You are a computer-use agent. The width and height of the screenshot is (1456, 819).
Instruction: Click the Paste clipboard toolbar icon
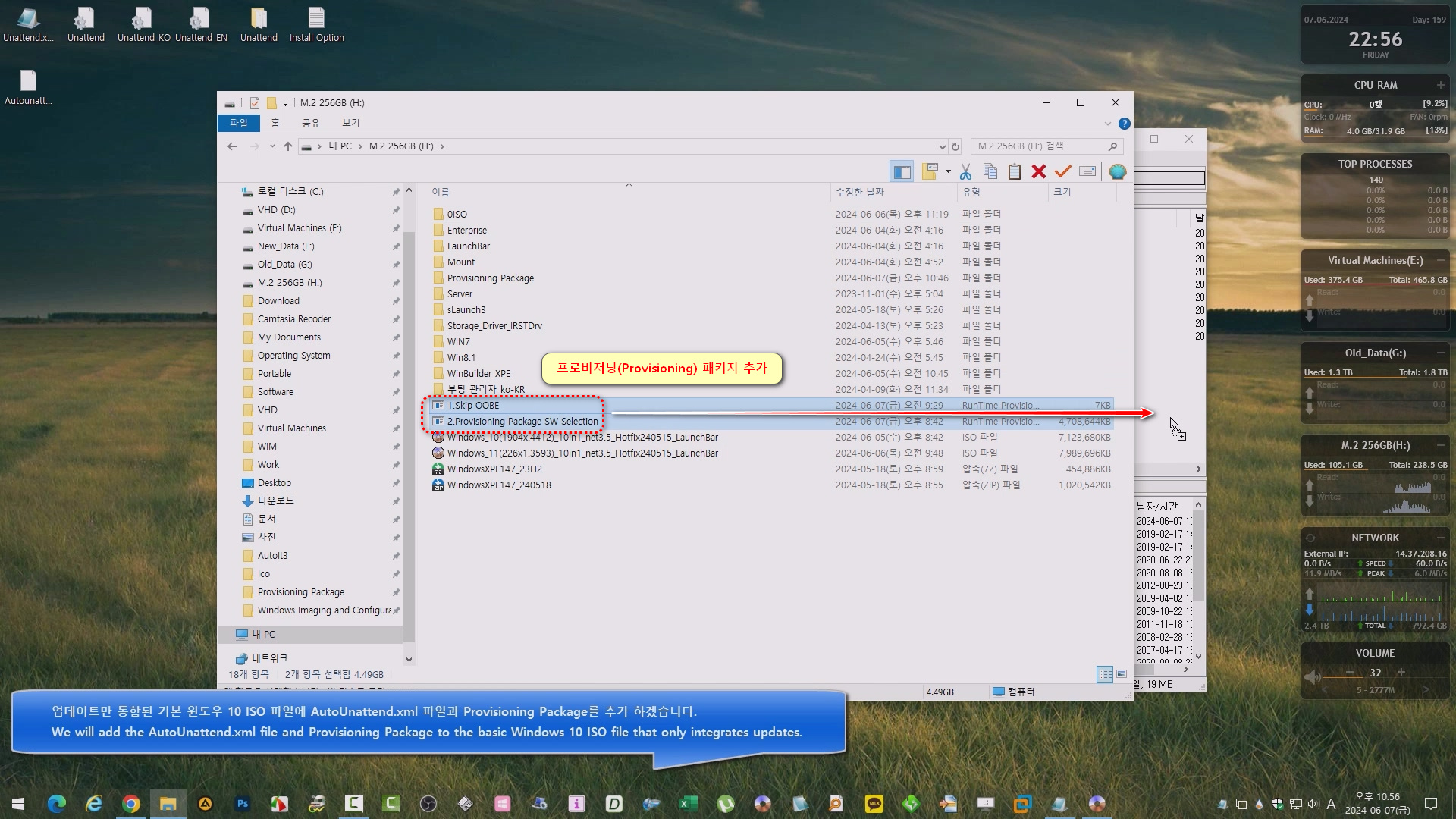pos(1015,172)
